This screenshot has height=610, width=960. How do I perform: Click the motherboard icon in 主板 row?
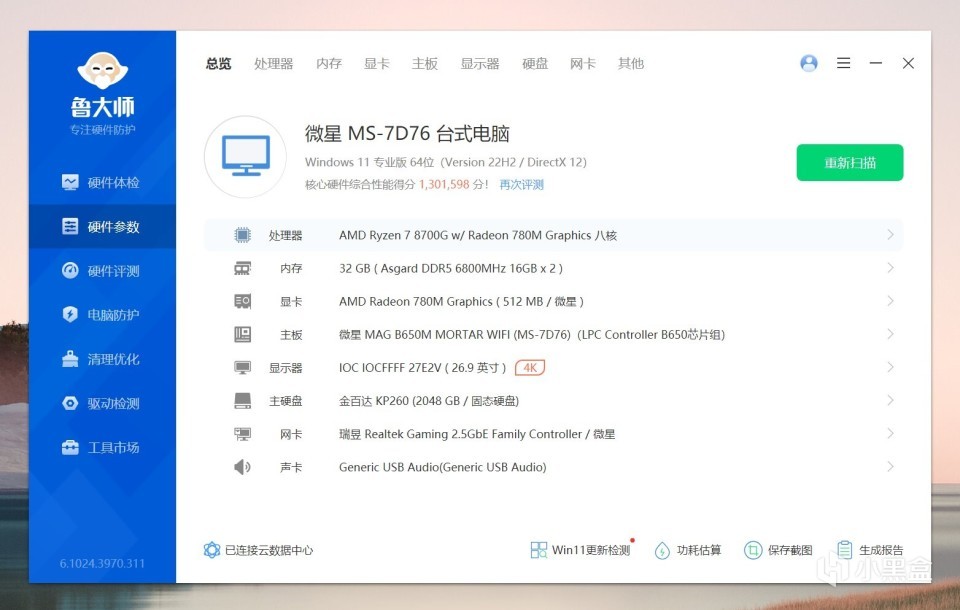pos(242,334)
